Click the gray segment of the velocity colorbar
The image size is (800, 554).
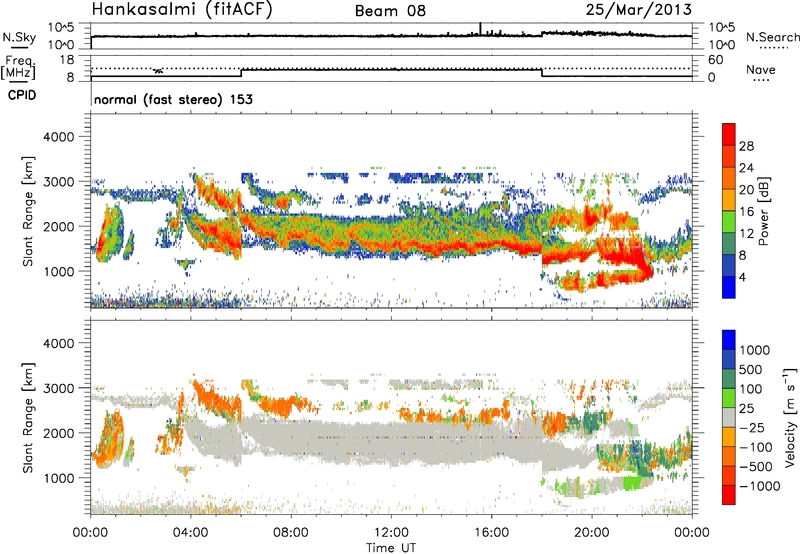coord(729,417)
